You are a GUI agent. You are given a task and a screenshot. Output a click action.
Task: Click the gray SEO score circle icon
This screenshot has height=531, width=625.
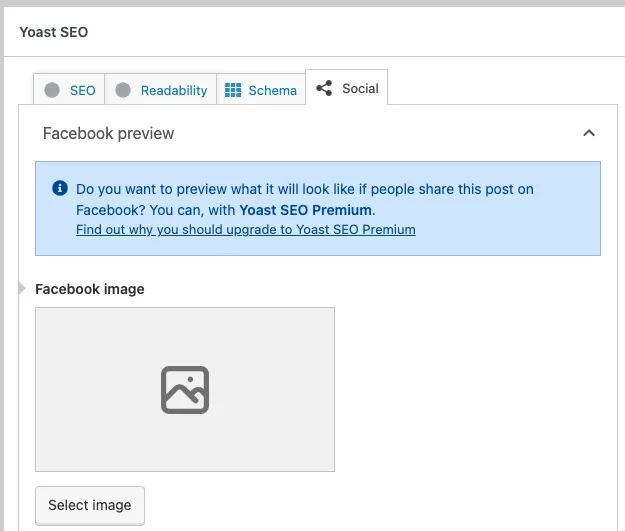click(52, 90)
